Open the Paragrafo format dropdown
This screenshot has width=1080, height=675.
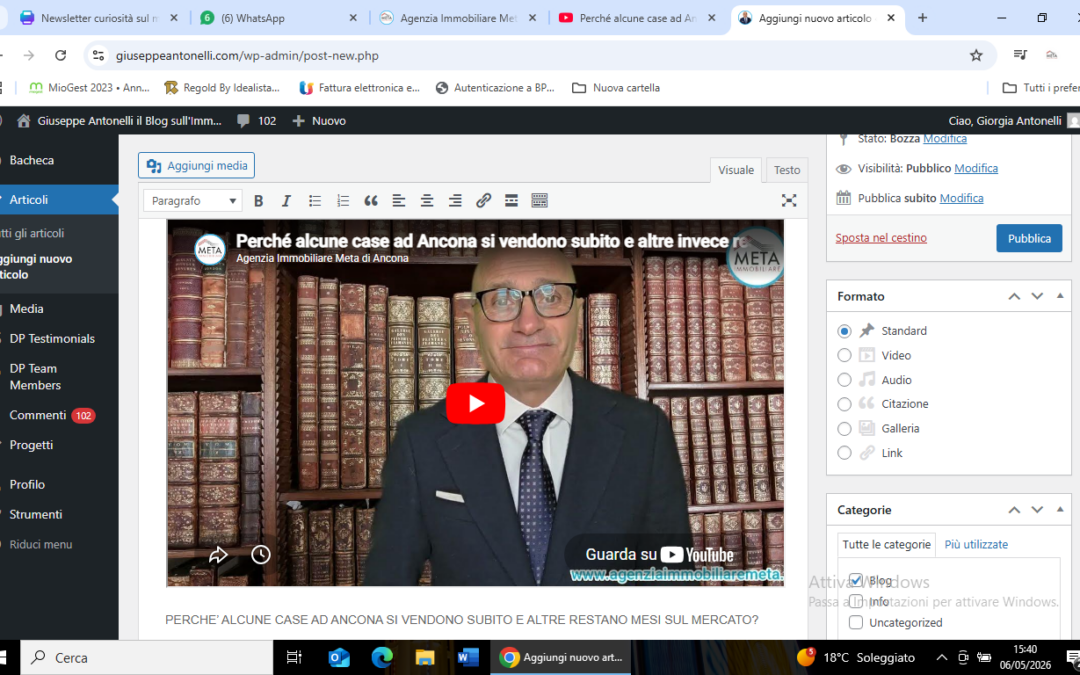point(193,200)
